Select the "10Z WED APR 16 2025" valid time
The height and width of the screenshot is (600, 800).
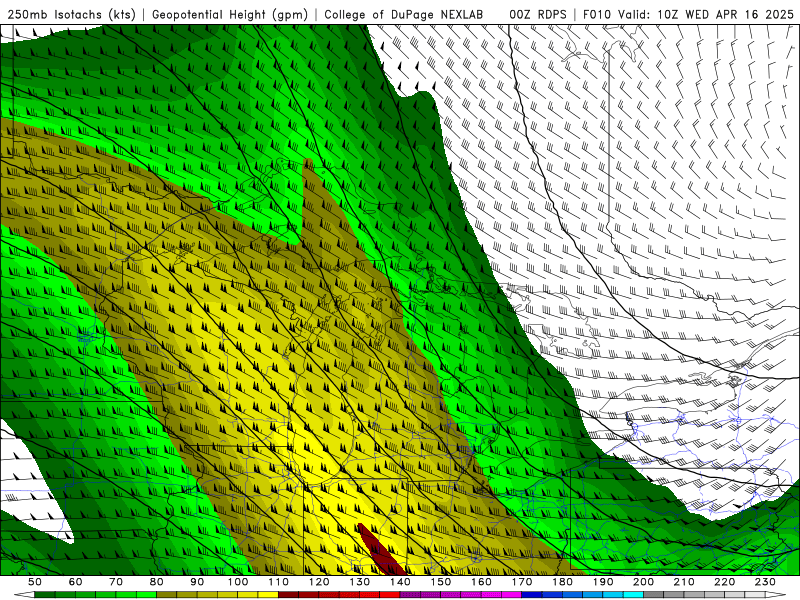(726, 14)
